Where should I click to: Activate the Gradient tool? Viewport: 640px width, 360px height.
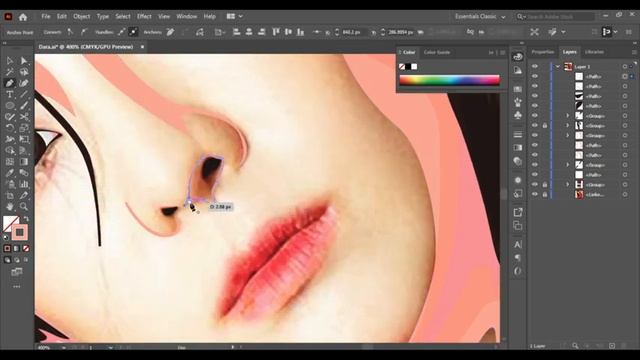[x=24, y=162]
